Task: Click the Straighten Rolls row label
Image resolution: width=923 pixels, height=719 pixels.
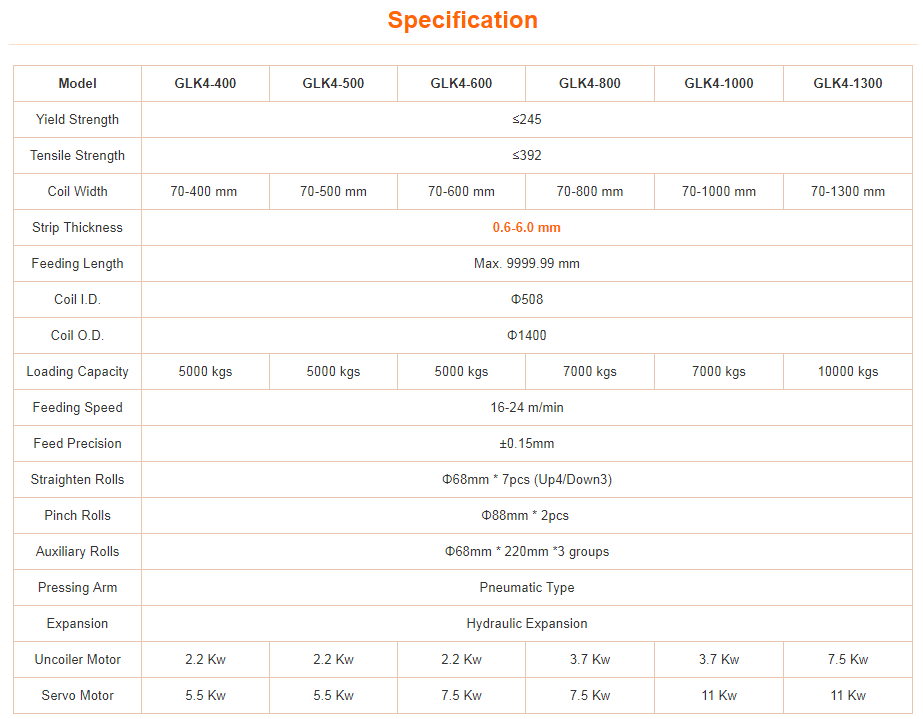Action: pos(78,479)
